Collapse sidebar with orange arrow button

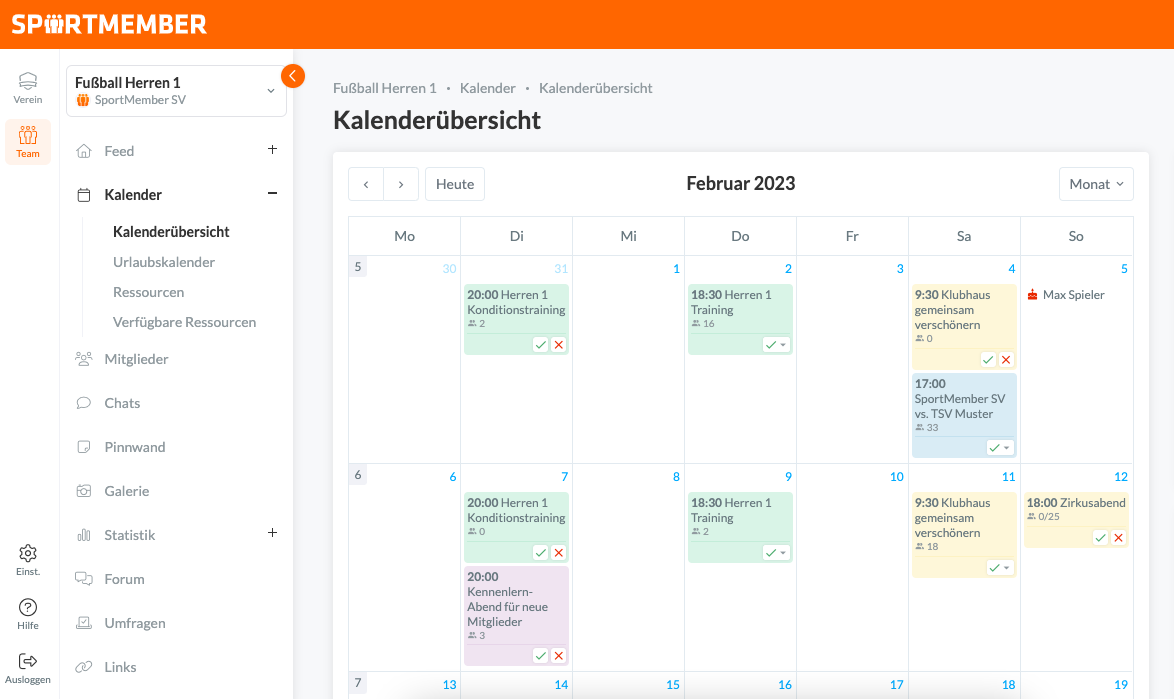tap(293, 76)
